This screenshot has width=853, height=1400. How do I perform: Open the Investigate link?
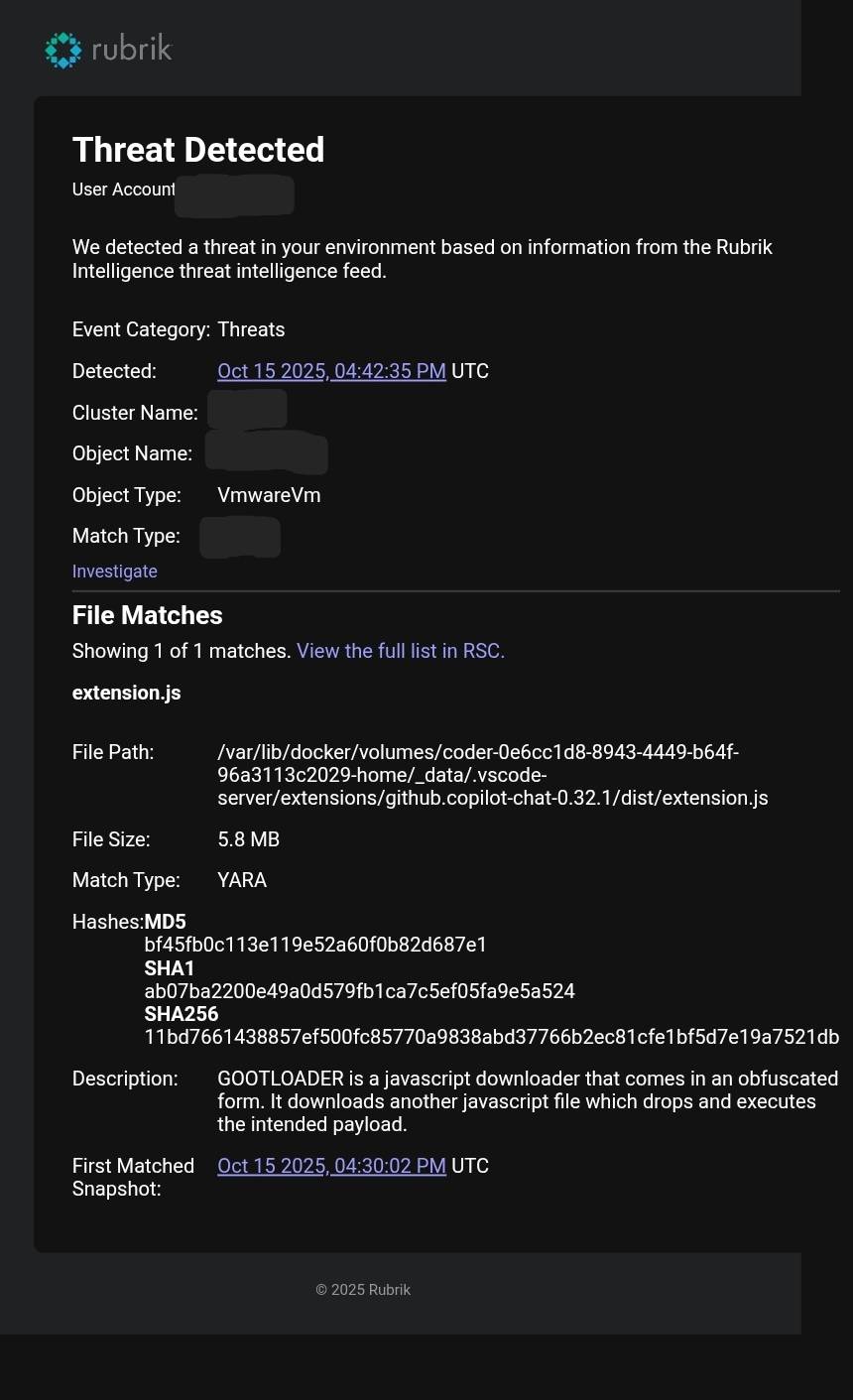114,572
